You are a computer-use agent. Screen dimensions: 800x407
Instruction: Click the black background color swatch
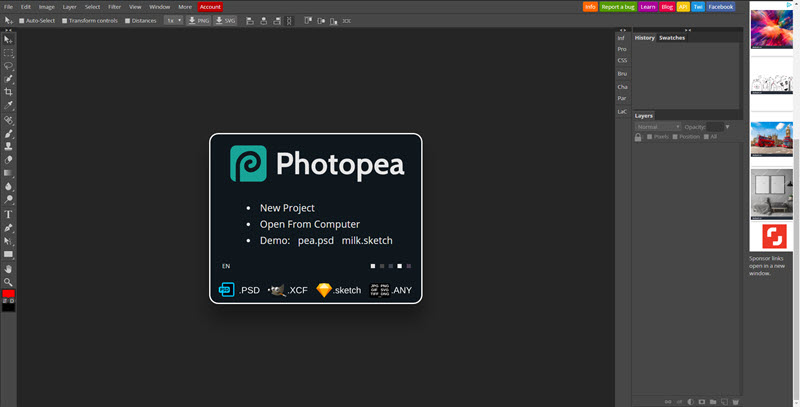9,308
